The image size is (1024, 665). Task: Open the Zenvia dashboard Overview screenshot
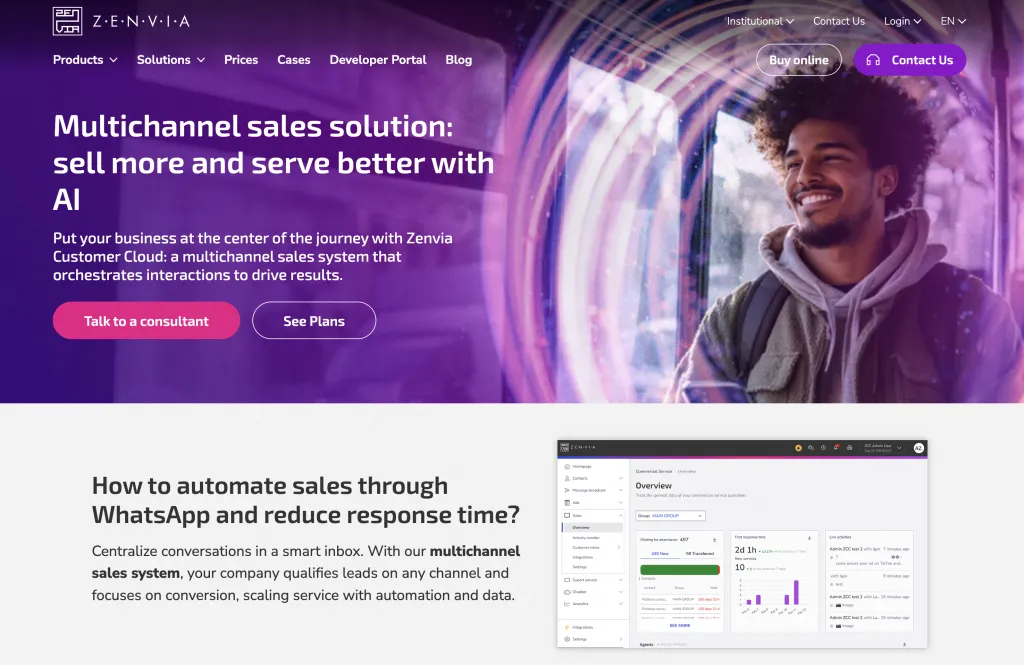coord(742,544)
